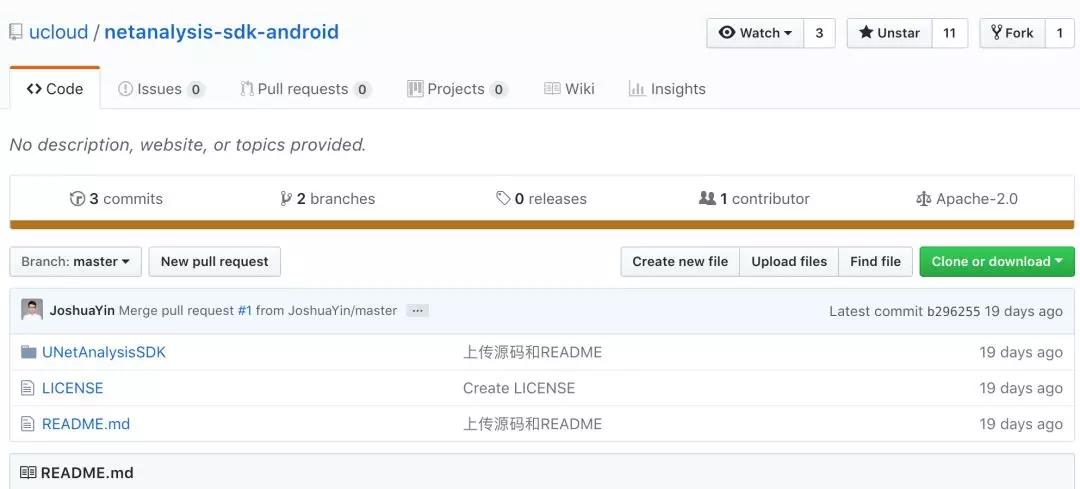
Task: Click README.md header book icon
Action: coord(28,472)
